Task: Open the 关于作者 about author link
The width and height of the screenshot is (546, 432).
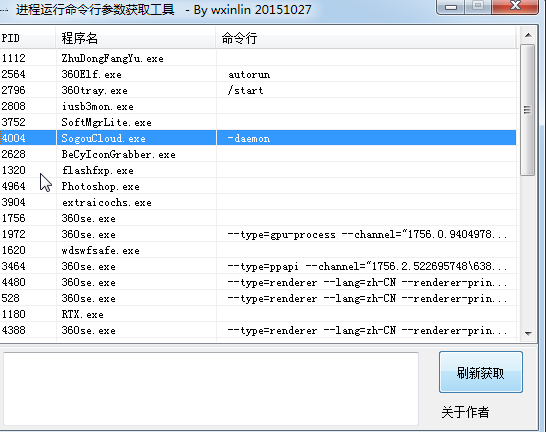Action: click(x=465, y=412)
